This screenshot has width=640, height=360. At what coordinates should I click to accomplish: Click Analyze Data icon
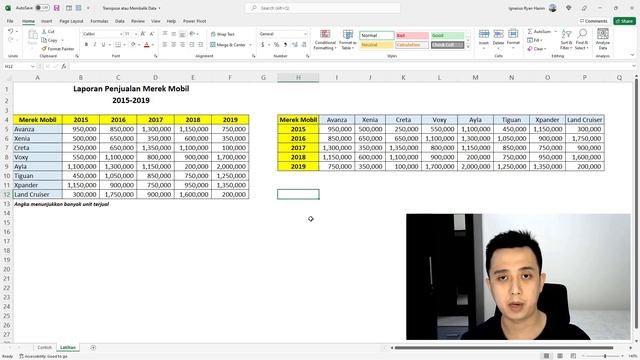coord(602,39)
